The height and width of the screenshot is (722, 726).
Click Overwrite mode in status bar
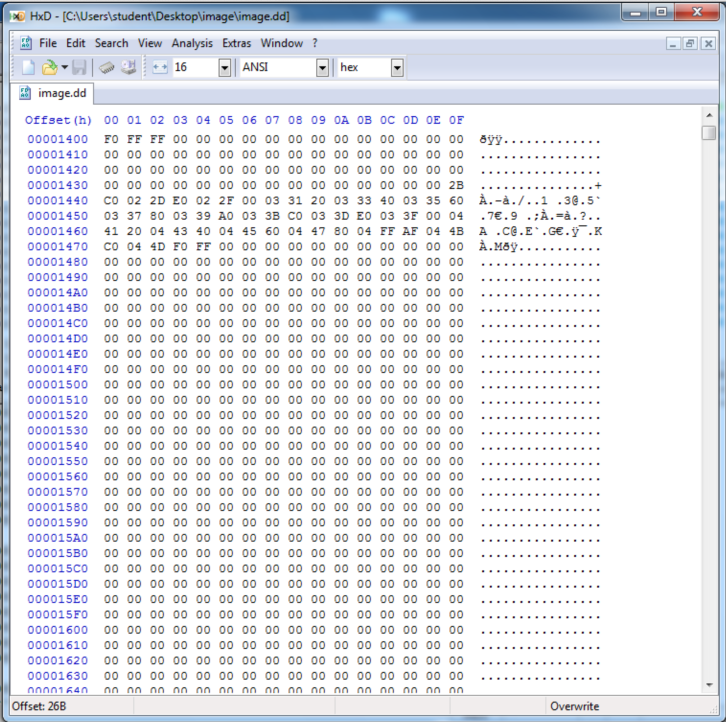pos(575,706)
